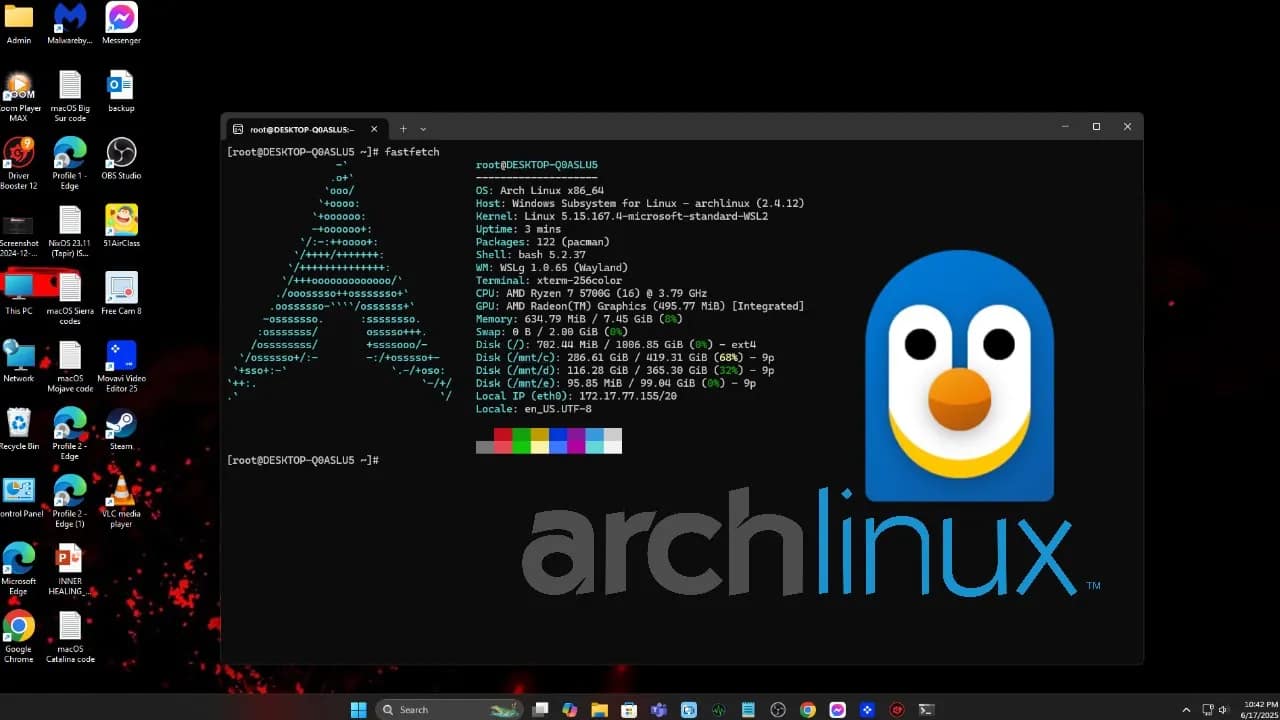Add a new terminal tab

click(x=403, y=128)
